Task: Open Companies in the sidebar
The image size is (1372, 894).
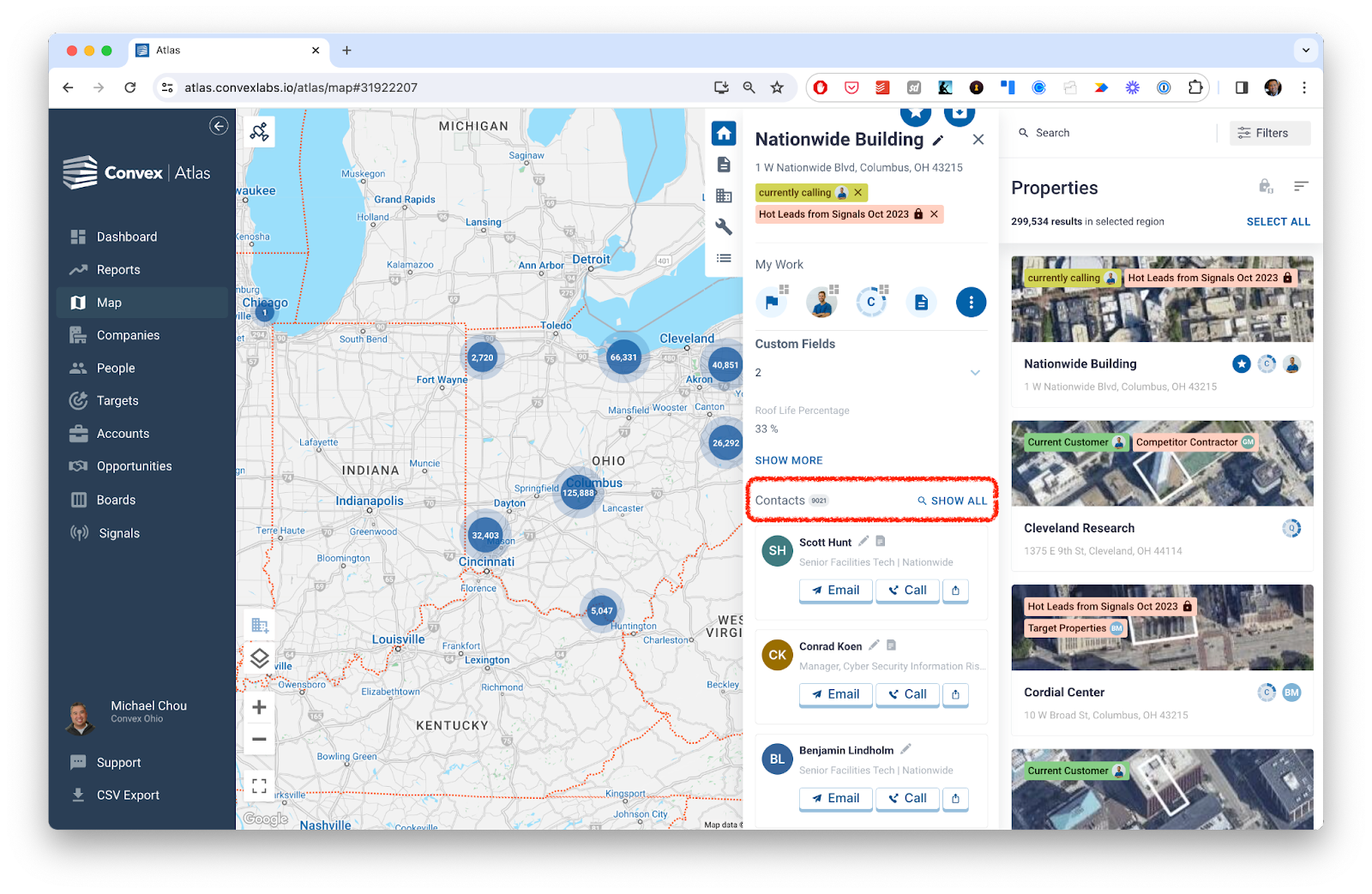Action: [128, 335]
